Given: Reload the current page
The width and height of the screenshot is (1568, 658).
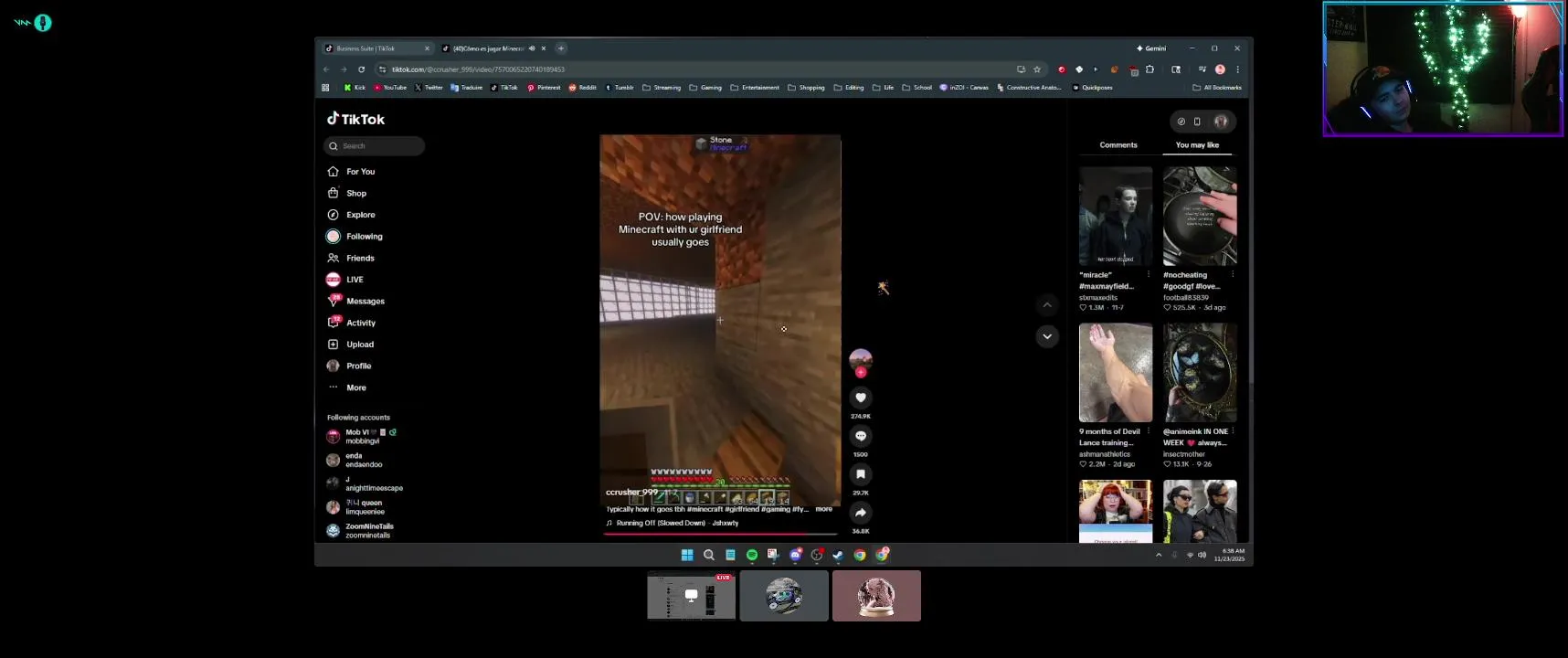Looking at the screenshot, I should coord(361,69).
